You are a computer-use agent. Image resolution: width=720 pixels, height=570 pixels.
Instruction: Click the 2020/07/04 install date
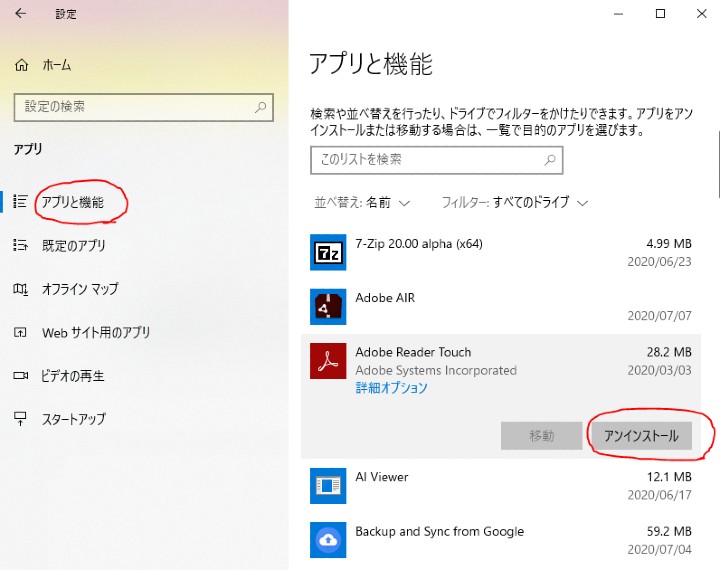[659, 549]
